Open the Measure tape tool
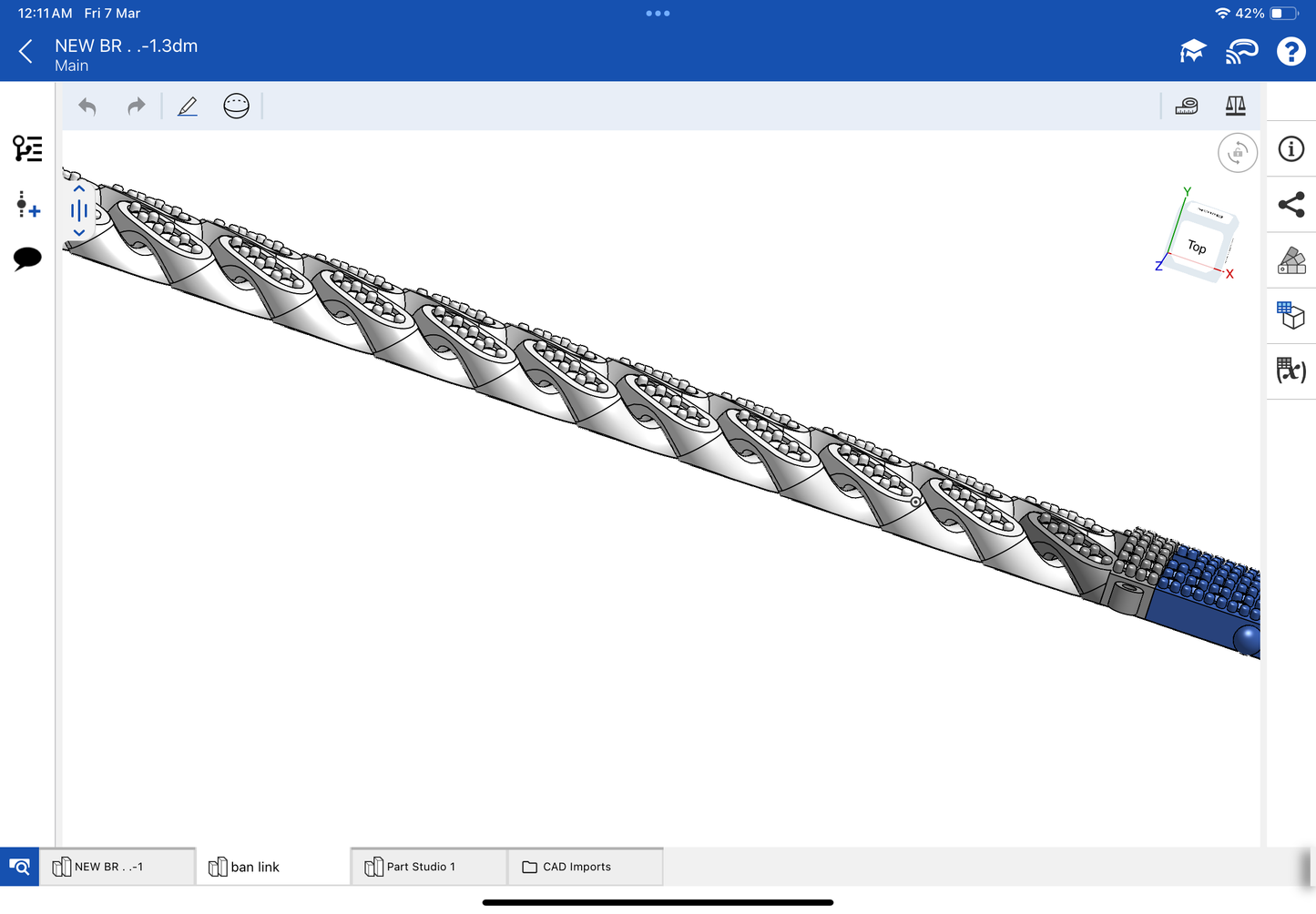 coord(1186,107)
